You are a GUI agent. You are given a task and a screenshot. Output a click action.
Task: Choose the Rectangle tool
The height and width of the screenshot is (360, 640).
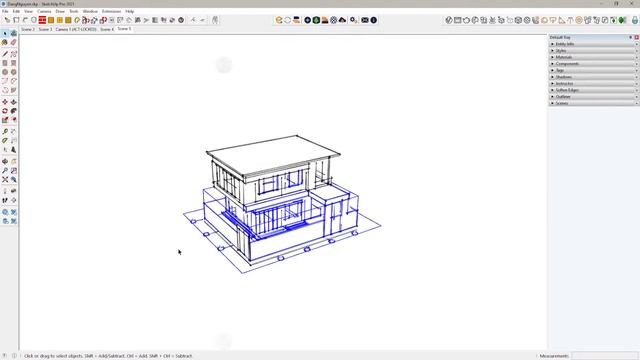(5, 63)
